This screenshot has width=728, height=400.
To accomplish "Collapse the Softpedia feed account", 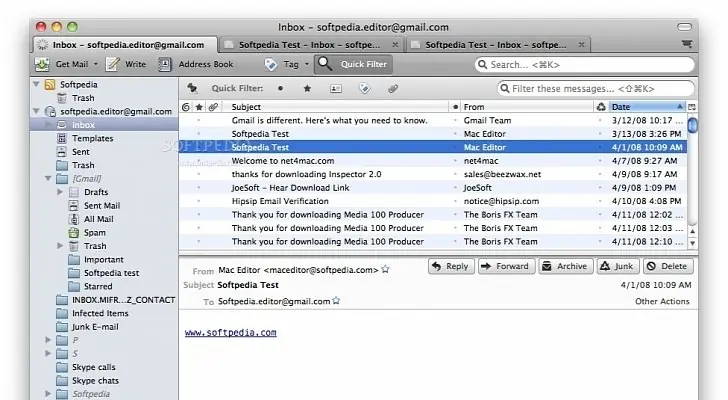I will pyautogui.click(x=36, y=84).
